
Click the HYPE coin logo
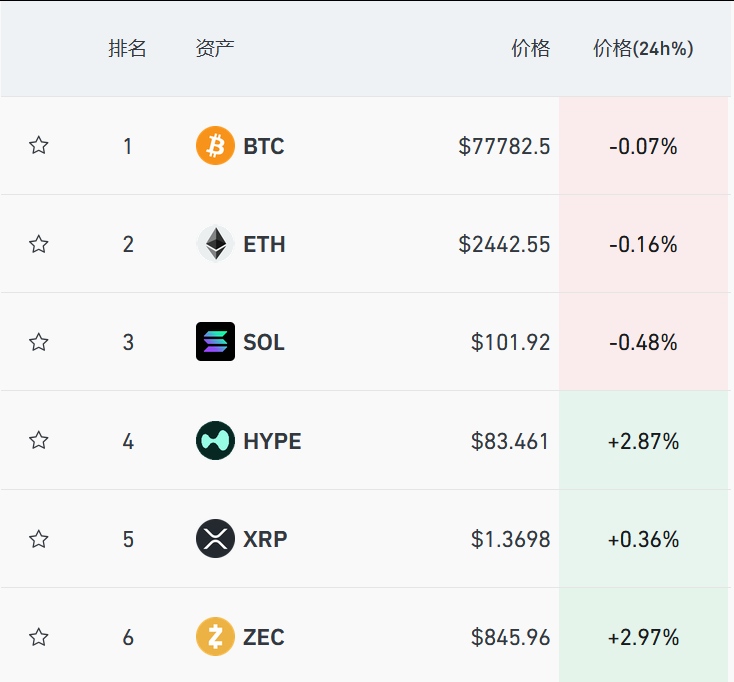(215, 440)
